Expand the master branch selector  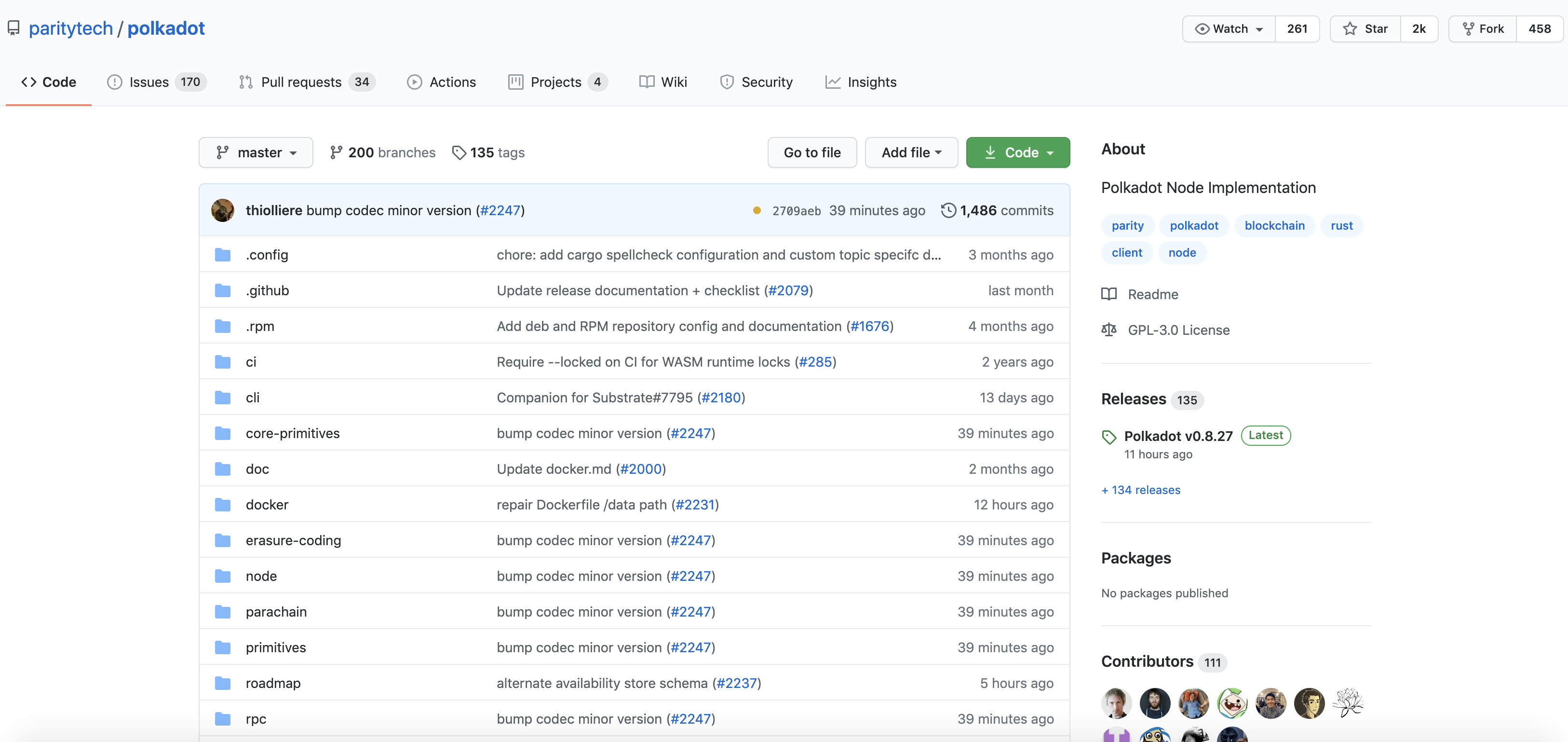pyautogui.click(x=256, y=152)
